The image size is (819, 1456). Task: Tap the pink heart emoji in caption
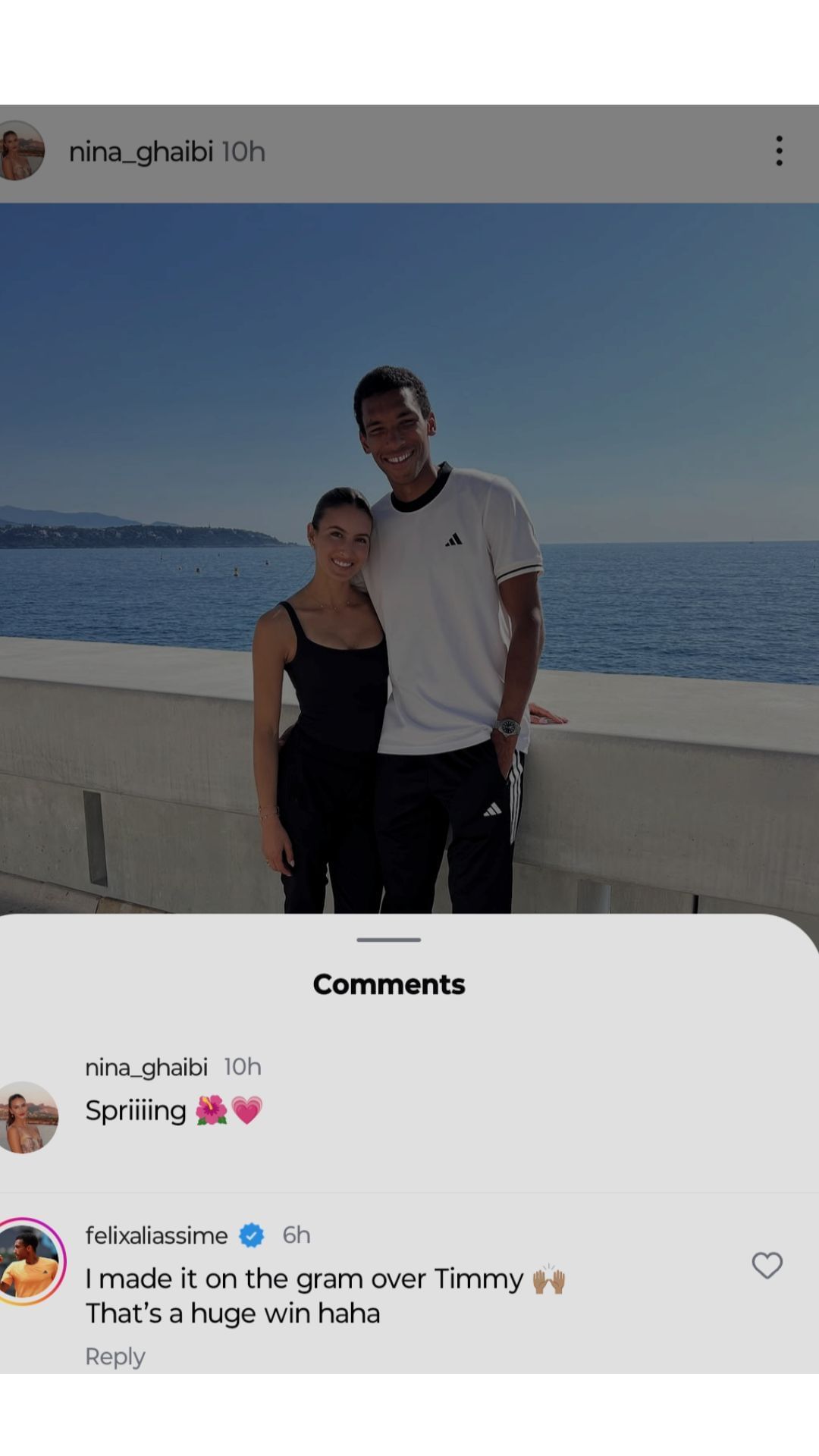click(x=246, y=1111)
